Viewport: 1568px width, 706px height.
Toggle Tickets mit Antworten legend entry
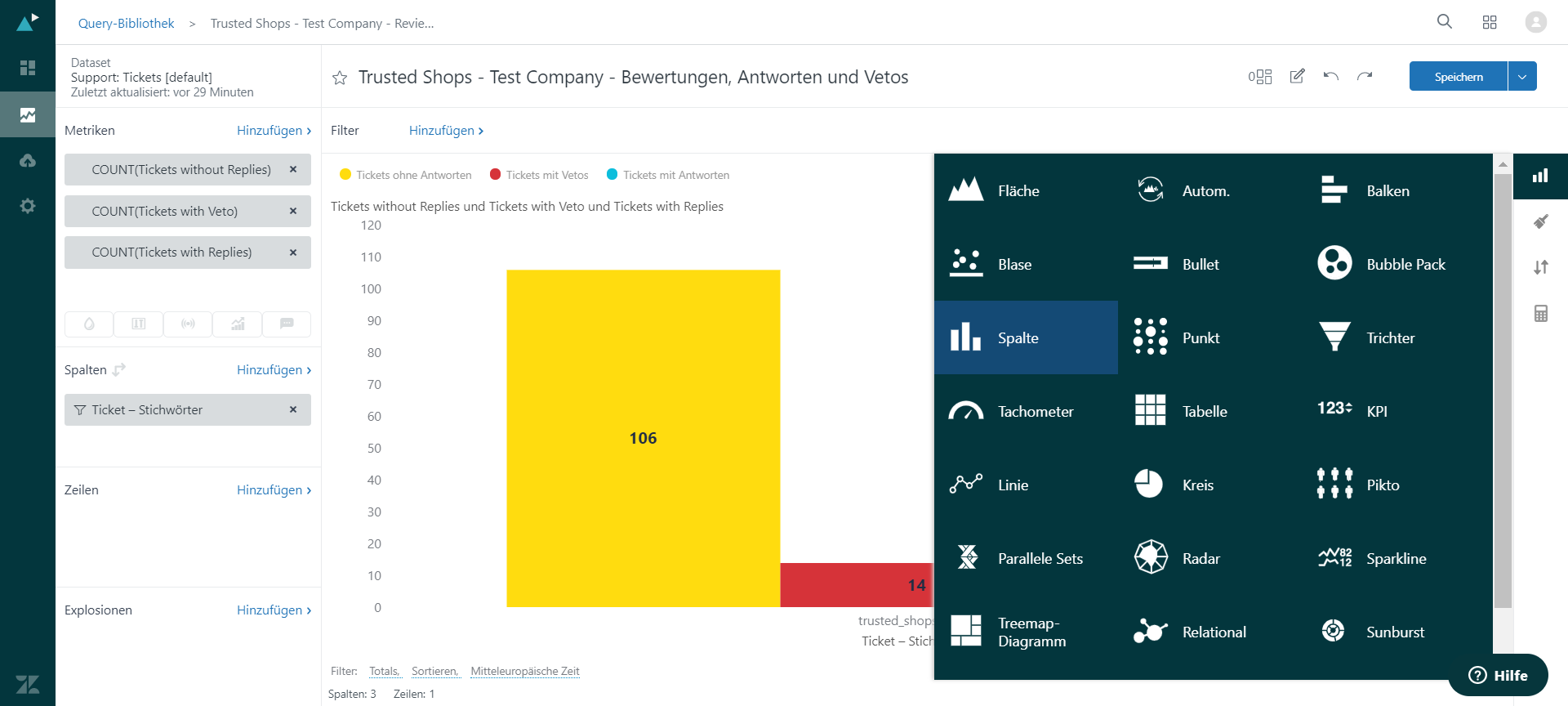tap(668, 175)
